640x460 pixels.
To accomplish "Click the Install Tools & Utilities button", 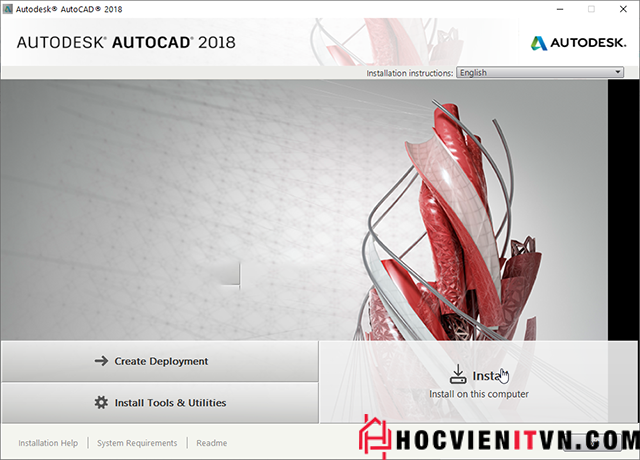I will (160, 403).
